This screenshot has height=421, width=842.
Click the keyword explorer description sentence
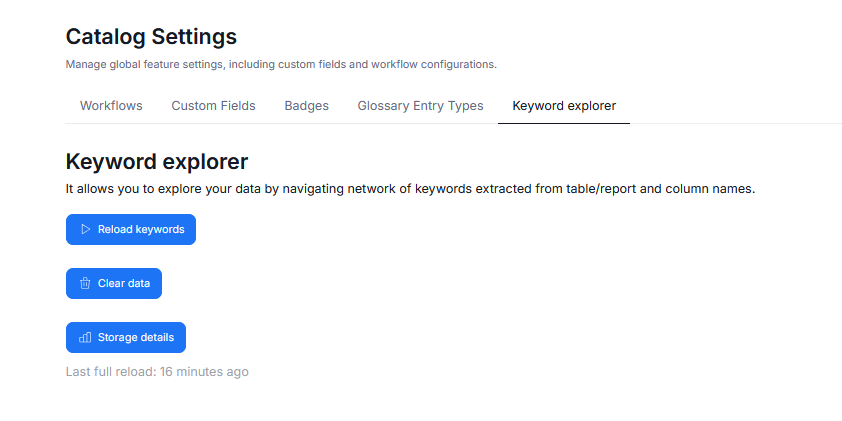click(410, 188)
